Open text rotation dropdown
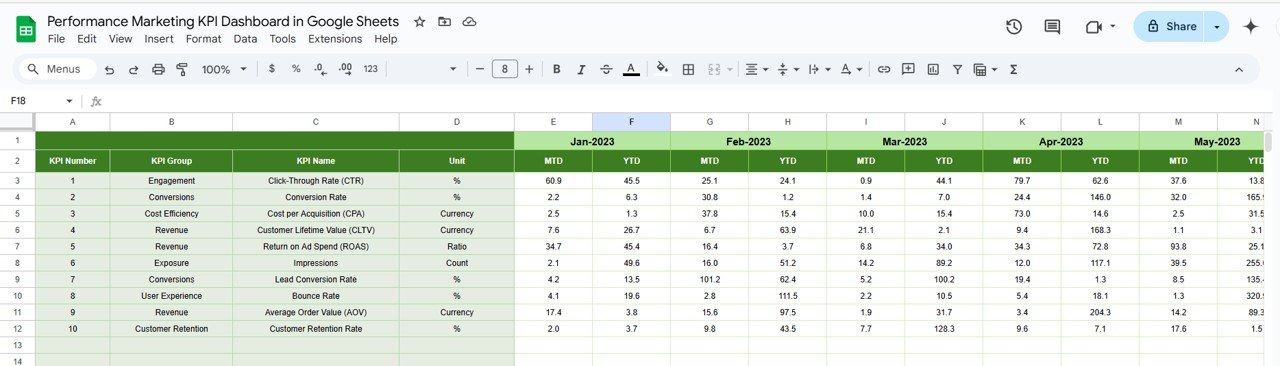Image resolution: width=1280 pixels, height=366 pixels. (851, 69)
